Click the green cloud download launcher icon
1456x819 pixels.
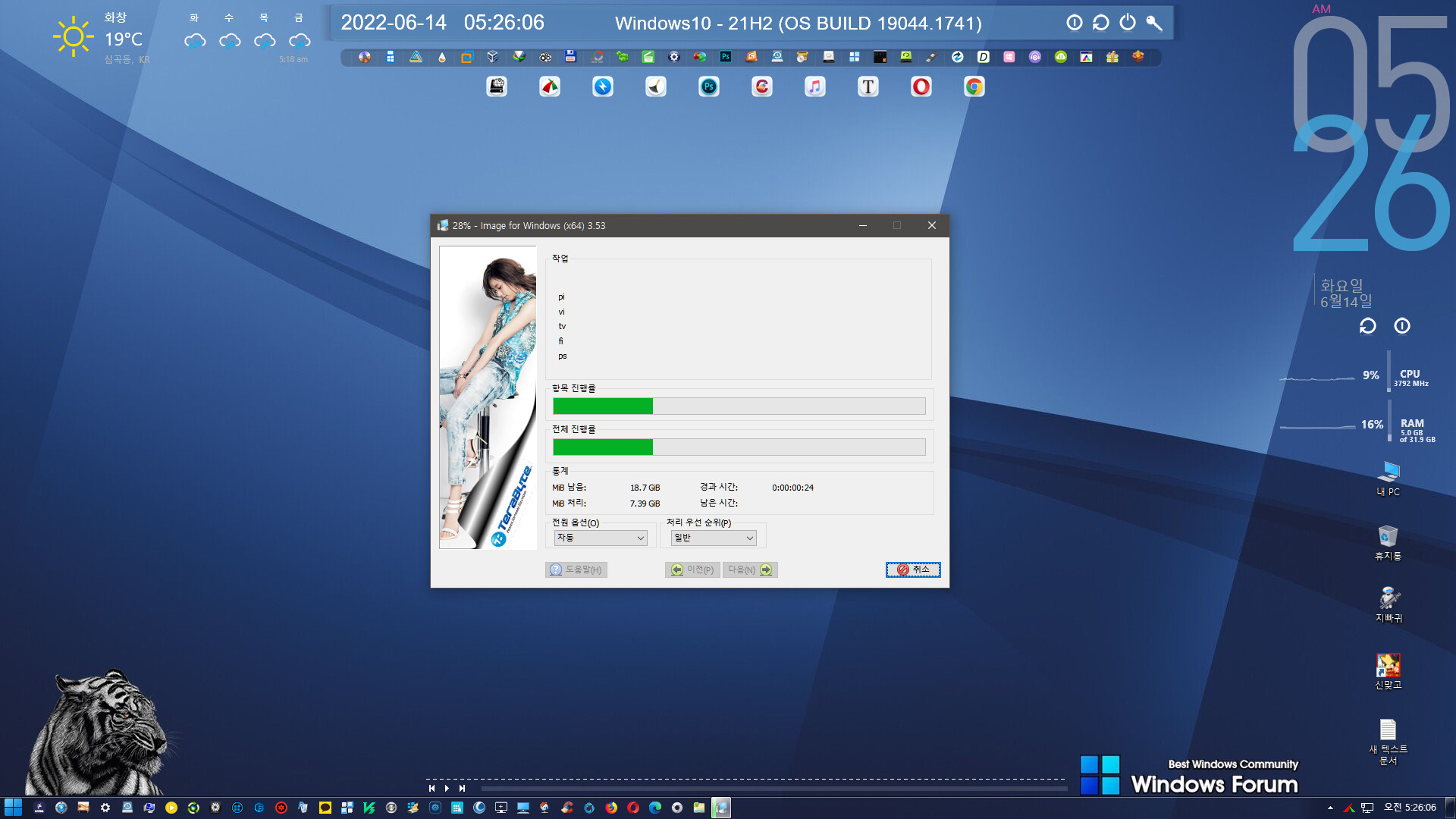click(1061, 57)
